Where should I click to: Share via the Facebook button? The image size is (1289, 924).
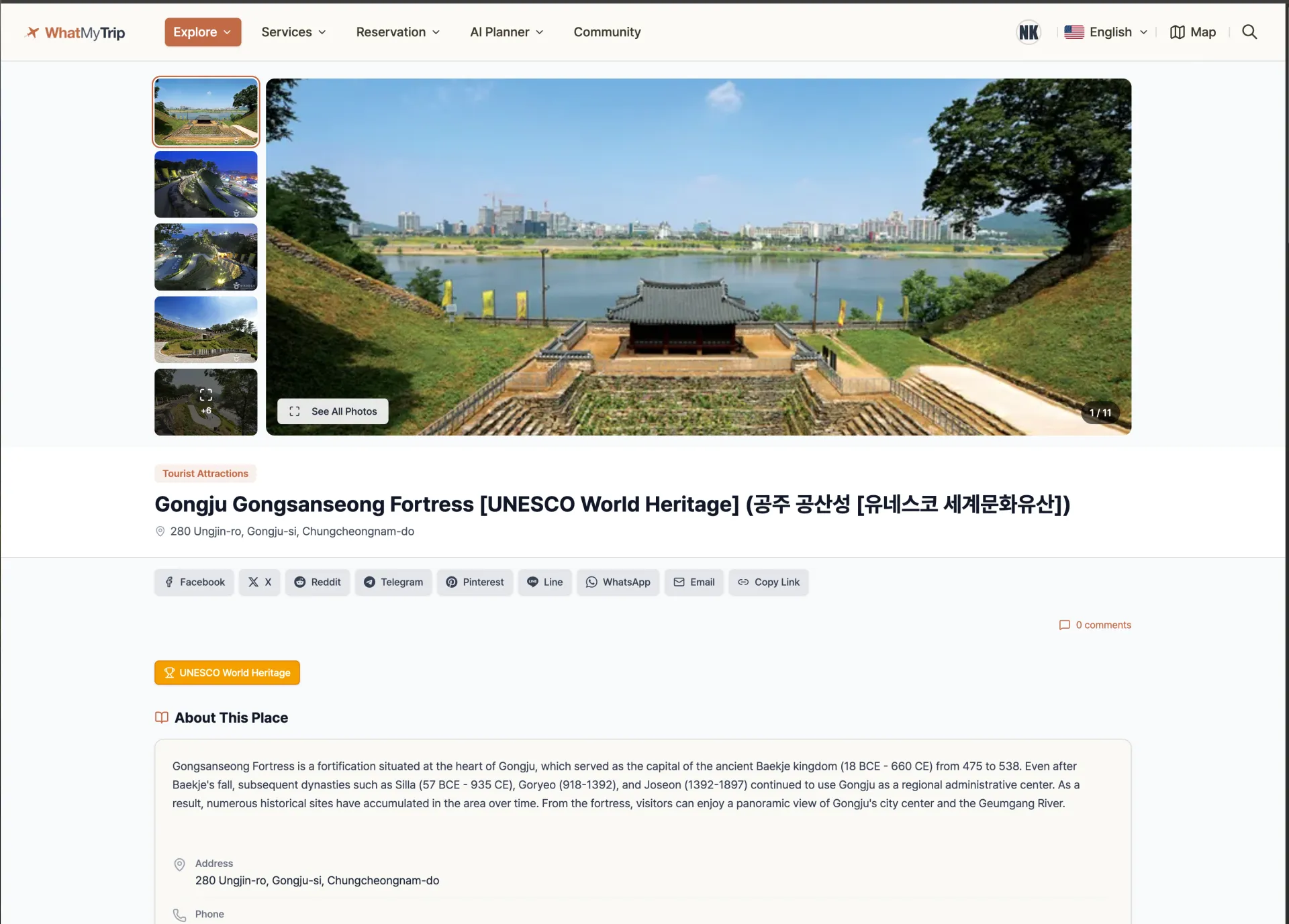[194, 582]
